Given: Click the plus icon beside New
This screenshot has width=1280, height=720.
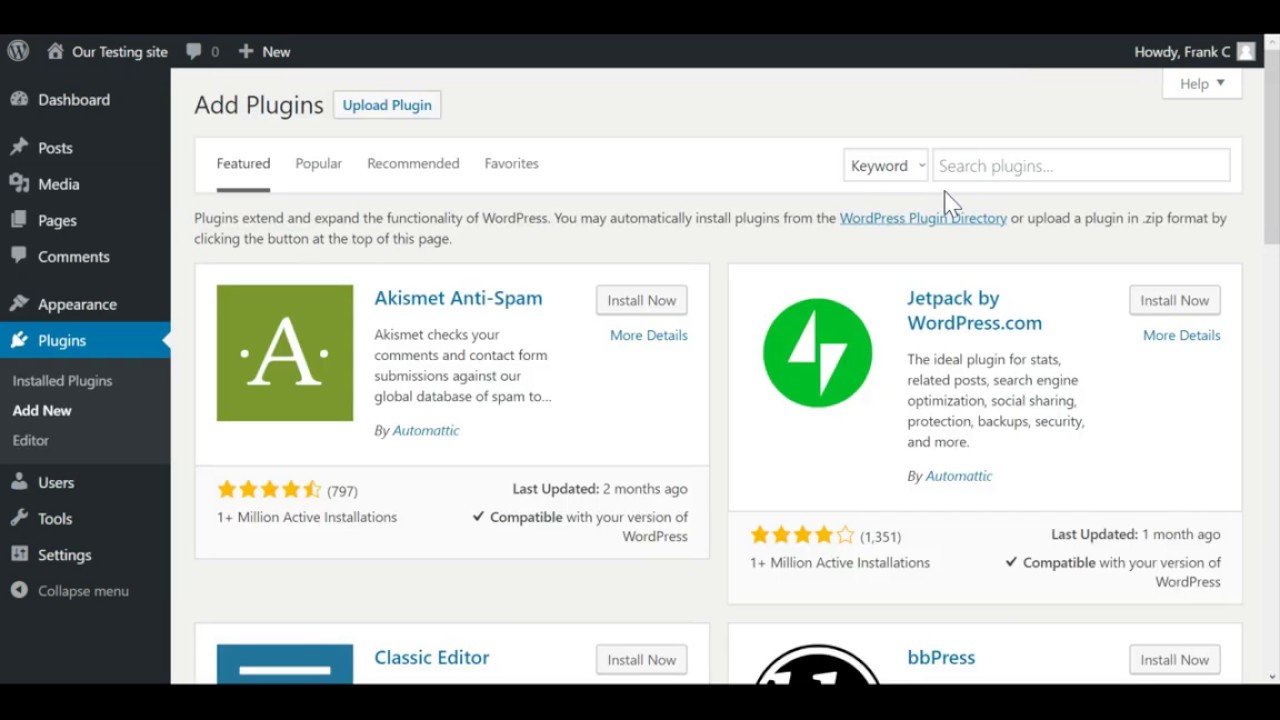Looking at the screenshot, I should pos(246,51).
